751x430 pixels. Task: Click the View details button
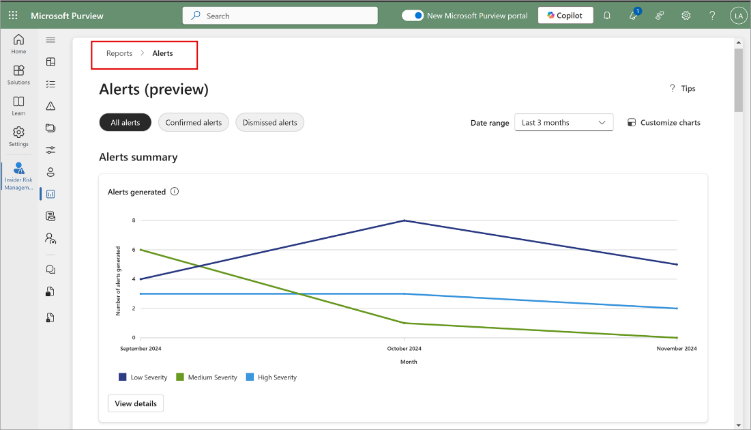(136, 403)
